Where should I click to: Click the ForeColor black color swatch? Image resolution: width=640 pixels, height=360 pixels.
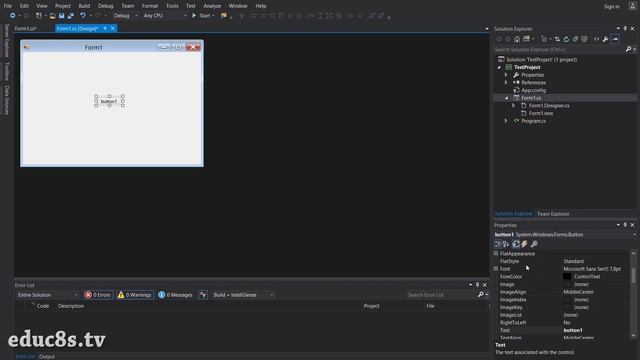pos(567,276)
